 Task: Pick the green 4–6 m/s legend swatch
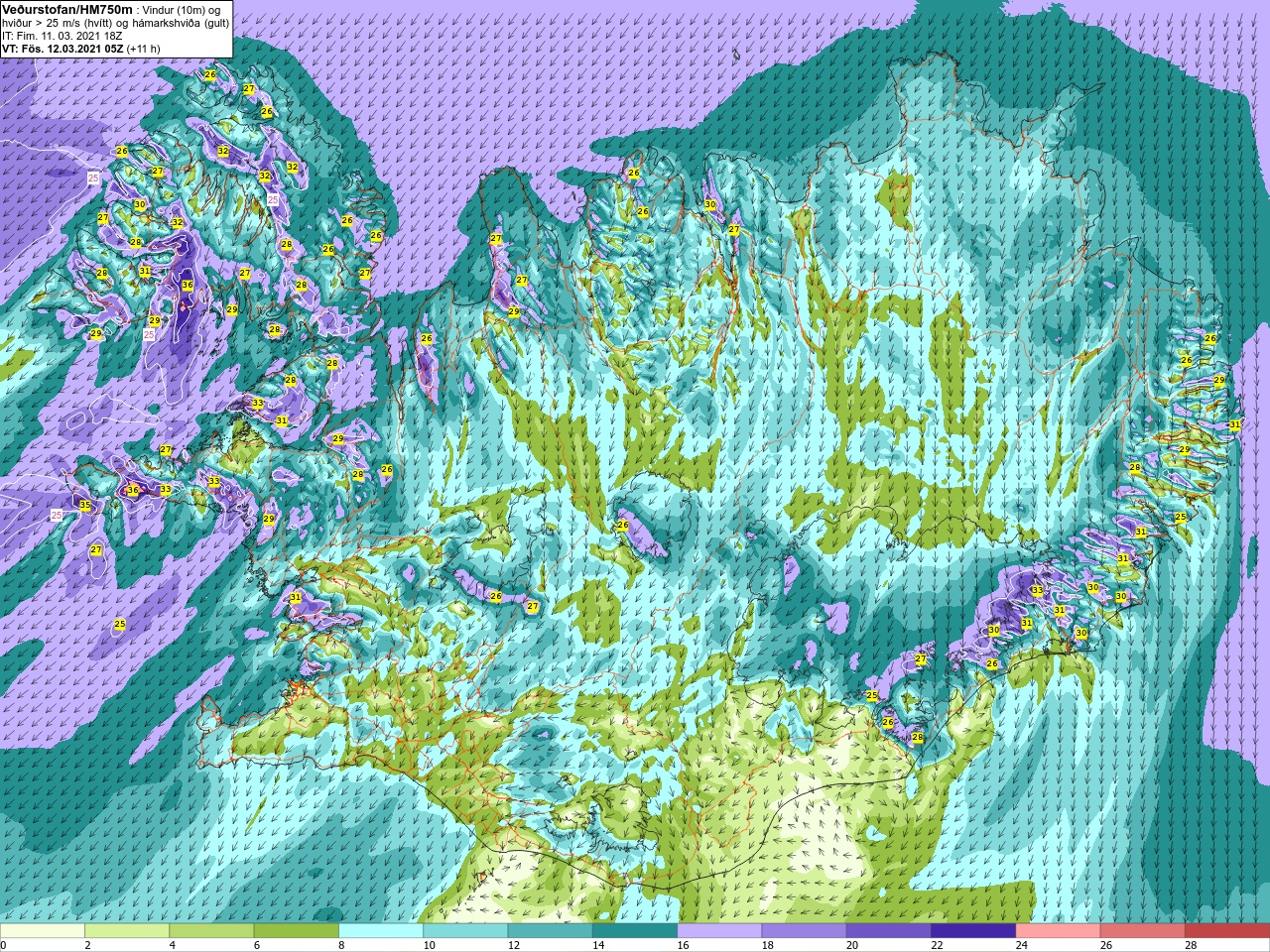pyautogui.click(x=211, y=931)
